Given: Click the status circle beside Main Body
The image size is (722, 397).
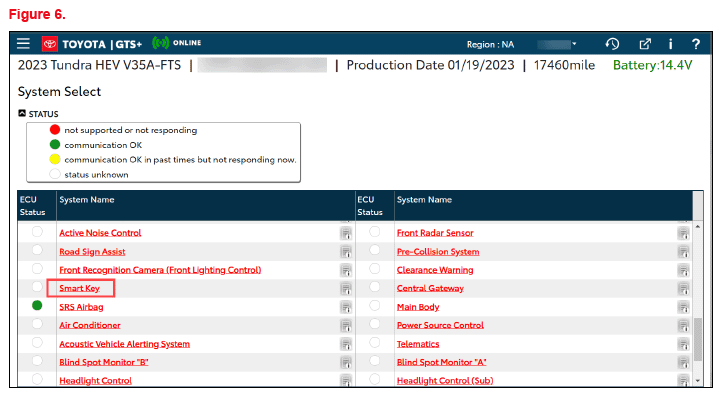Looking at the screenshot, I should pyautogui.click(x=375, y=305).
